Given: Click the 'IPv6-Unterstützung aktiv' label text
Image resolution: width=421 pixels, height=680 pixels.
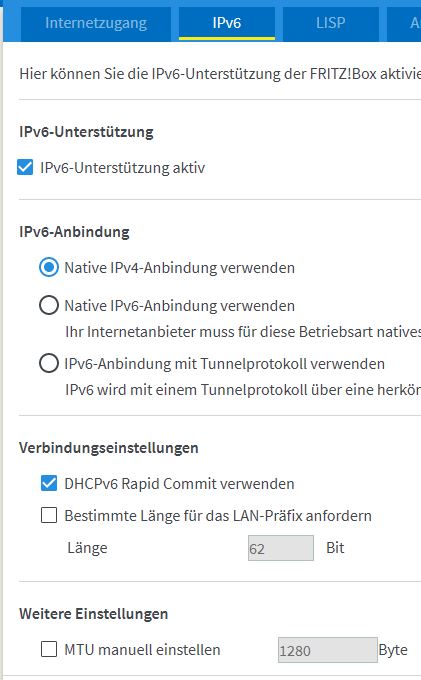Looking at the screenshot, I should [122, 168].
